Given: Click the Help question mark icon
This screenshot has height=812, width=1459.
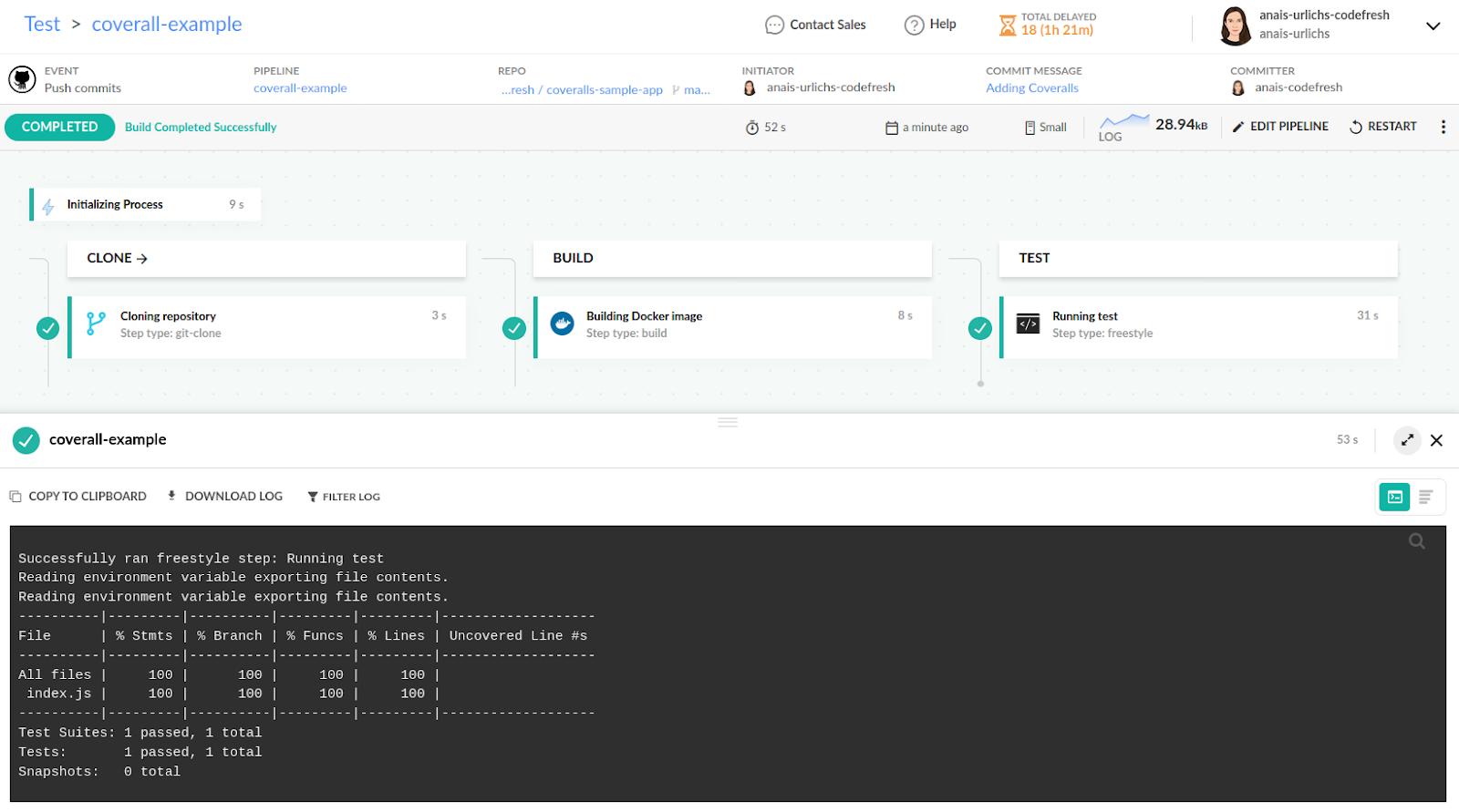Looking at the screenshot, I should (x=914, y=25).
